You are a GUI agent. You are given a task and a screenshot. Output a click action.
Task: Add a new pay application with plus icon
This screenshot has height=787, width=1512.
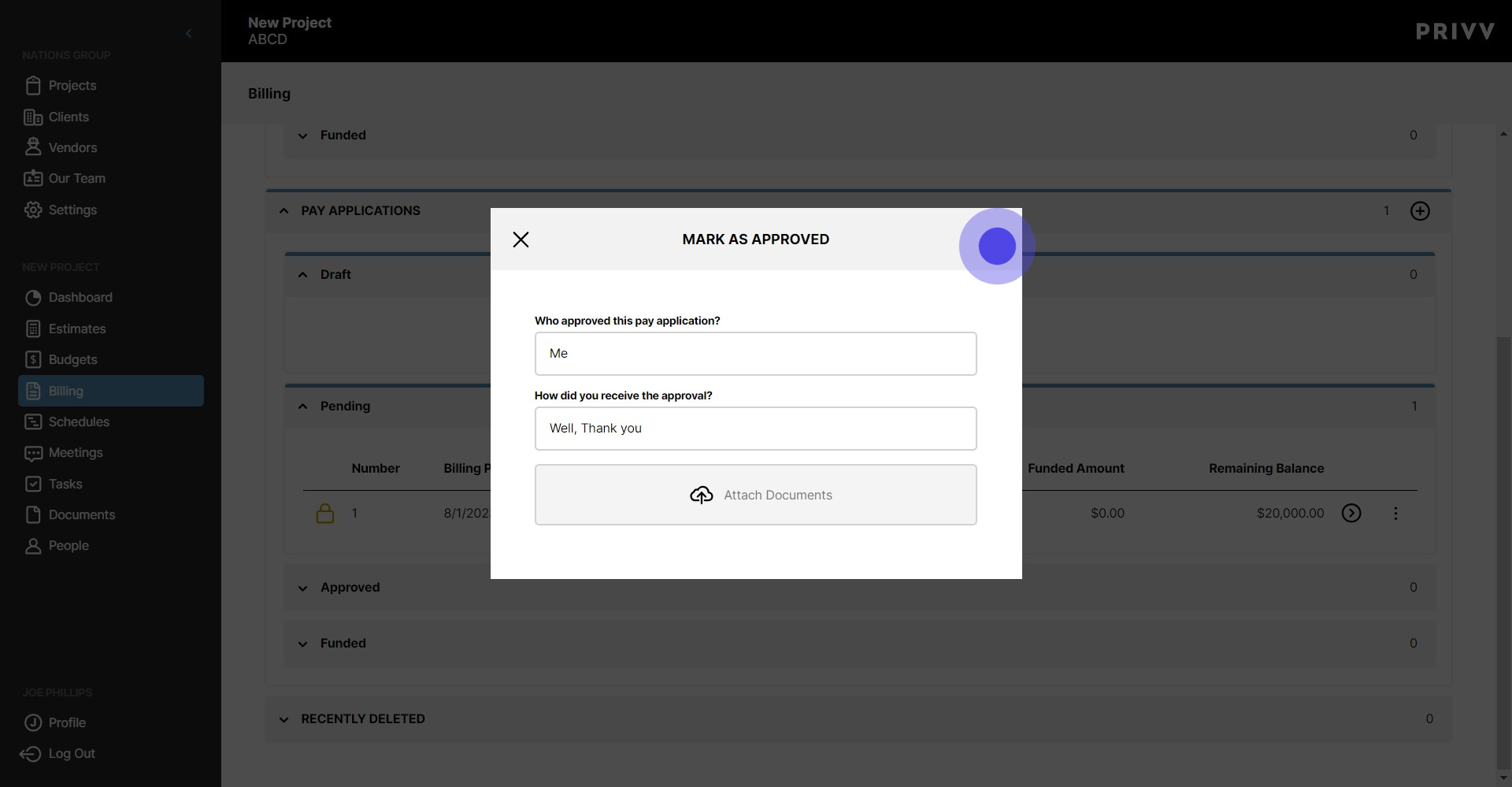pos(1420,210)
